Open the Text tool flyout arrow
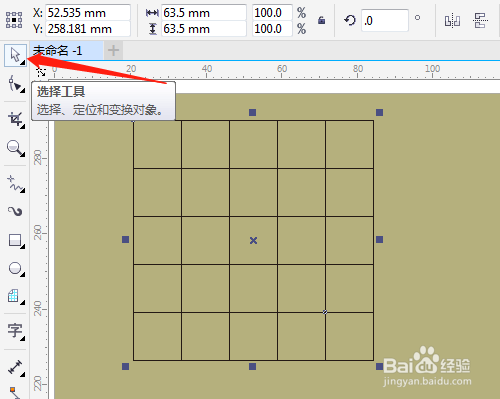Viewport: 500px width, 399px height. tap(22, 339)
